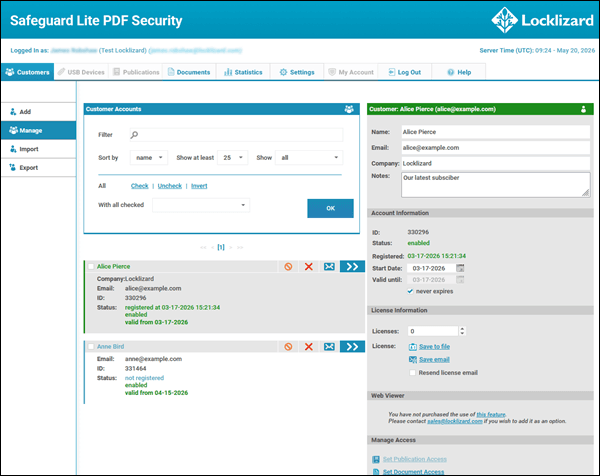Open Alice Pierce details with arrow button
Image resolution: width=600 pixels, height=476 pixels.
click(352, 267)
